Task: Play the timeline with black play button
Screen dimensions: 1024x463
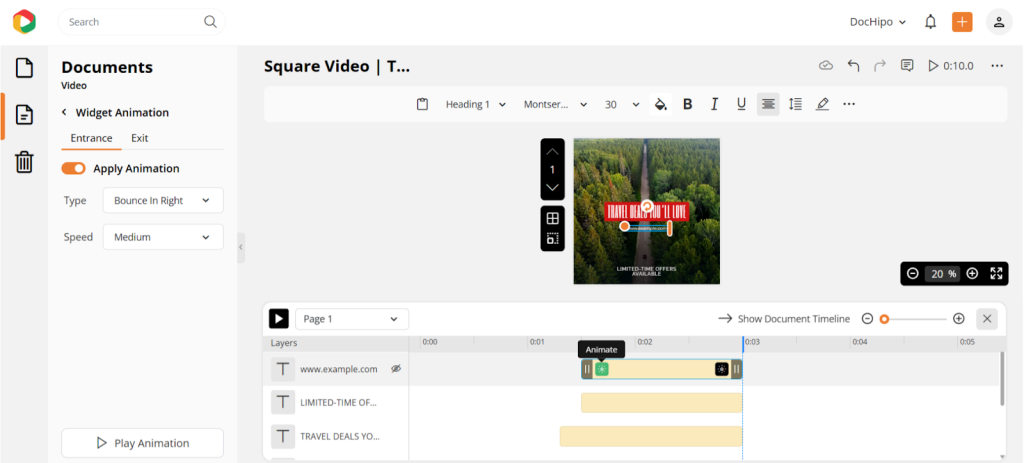Action: [x=279, y=319]
